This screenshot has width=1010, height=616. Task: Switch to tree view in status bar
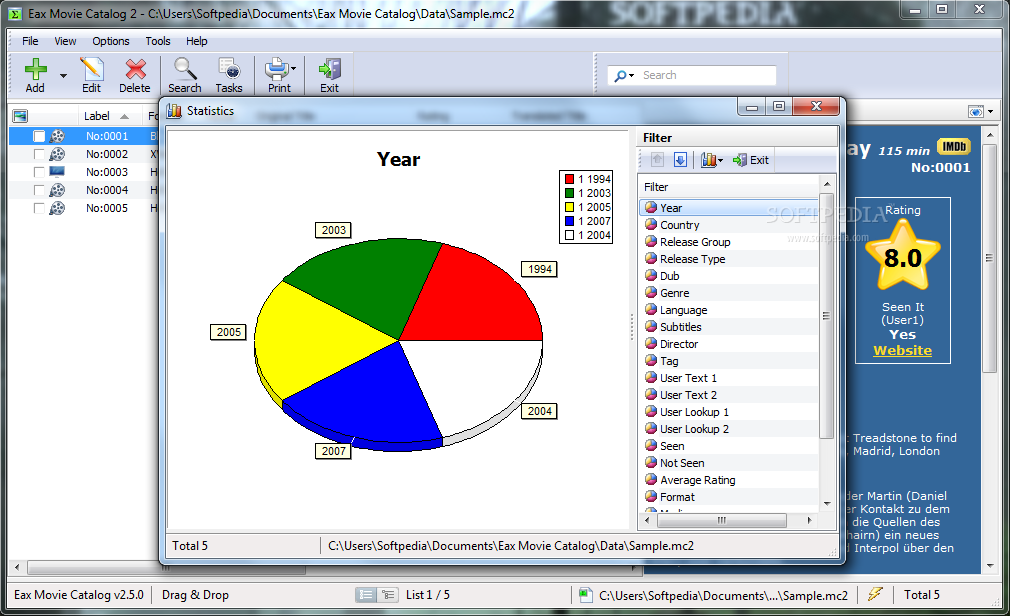[x=388, y=595]
